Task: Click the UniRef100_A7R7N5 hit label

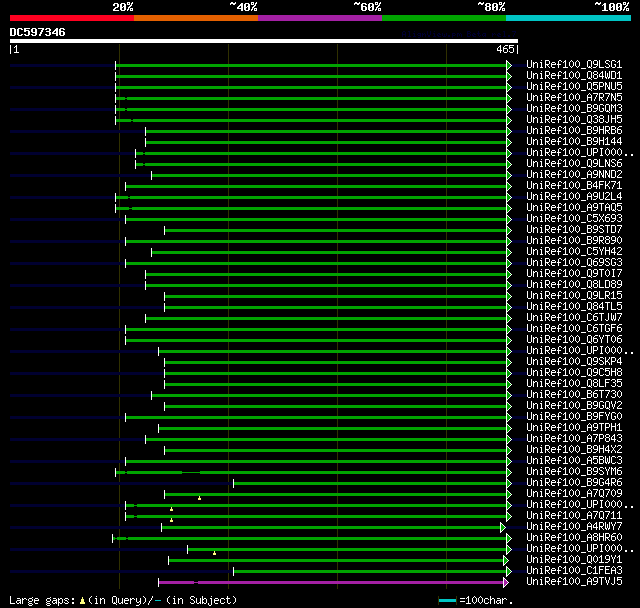Action: [574, 98]
